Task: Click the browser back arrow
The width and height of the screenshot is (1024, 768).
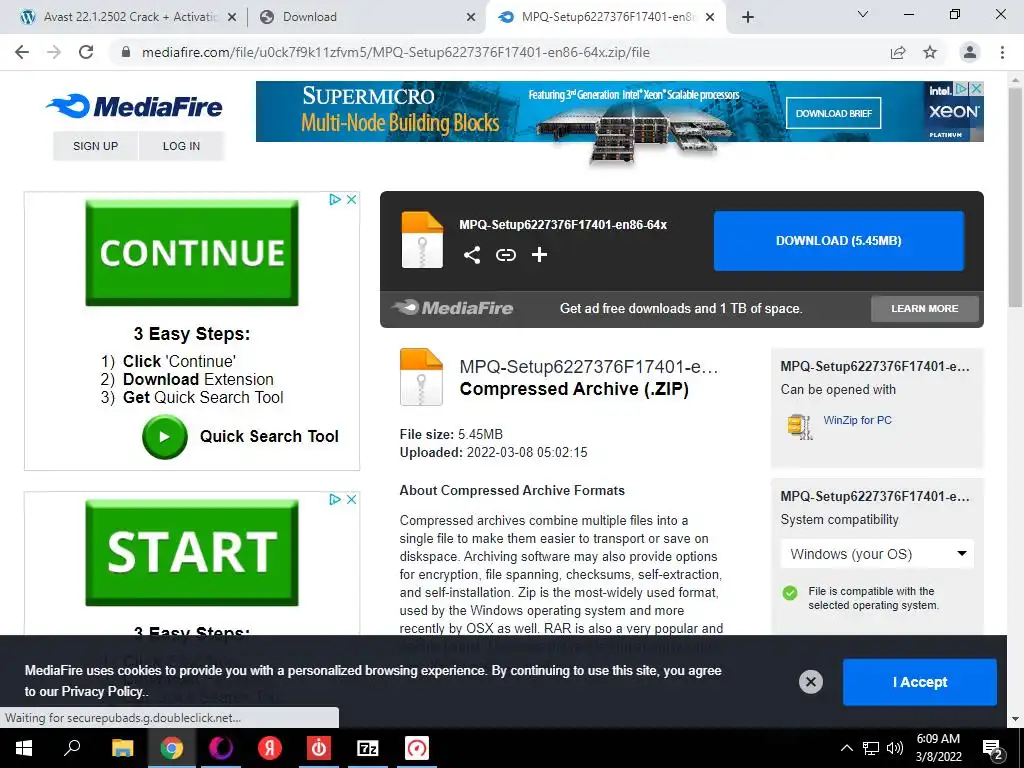Action: (x=22, y=52)
